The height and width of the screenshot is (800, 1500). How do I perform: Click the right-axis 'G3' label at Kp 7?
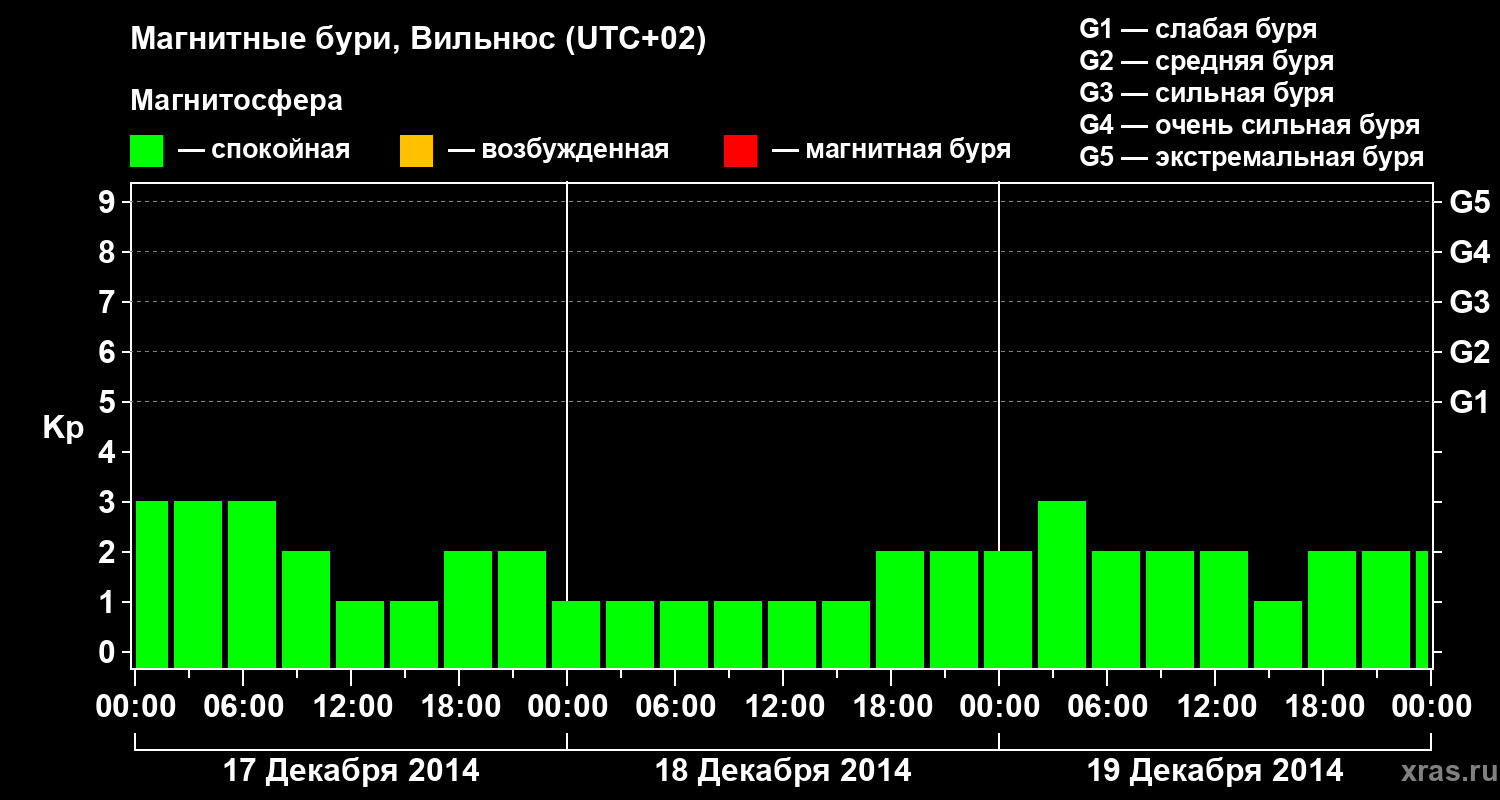[1469, 302]
